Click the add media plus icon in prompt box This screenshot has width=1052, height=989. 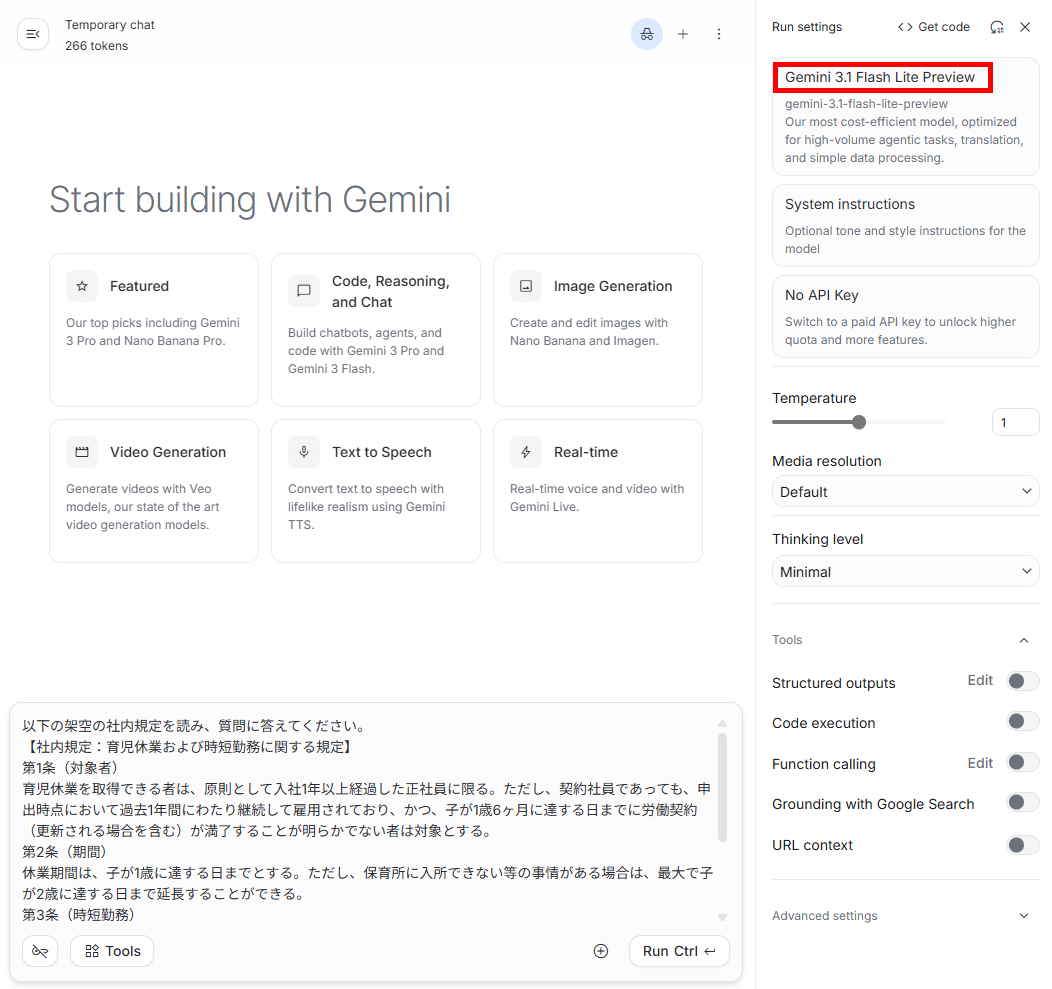tap(601, 951)
